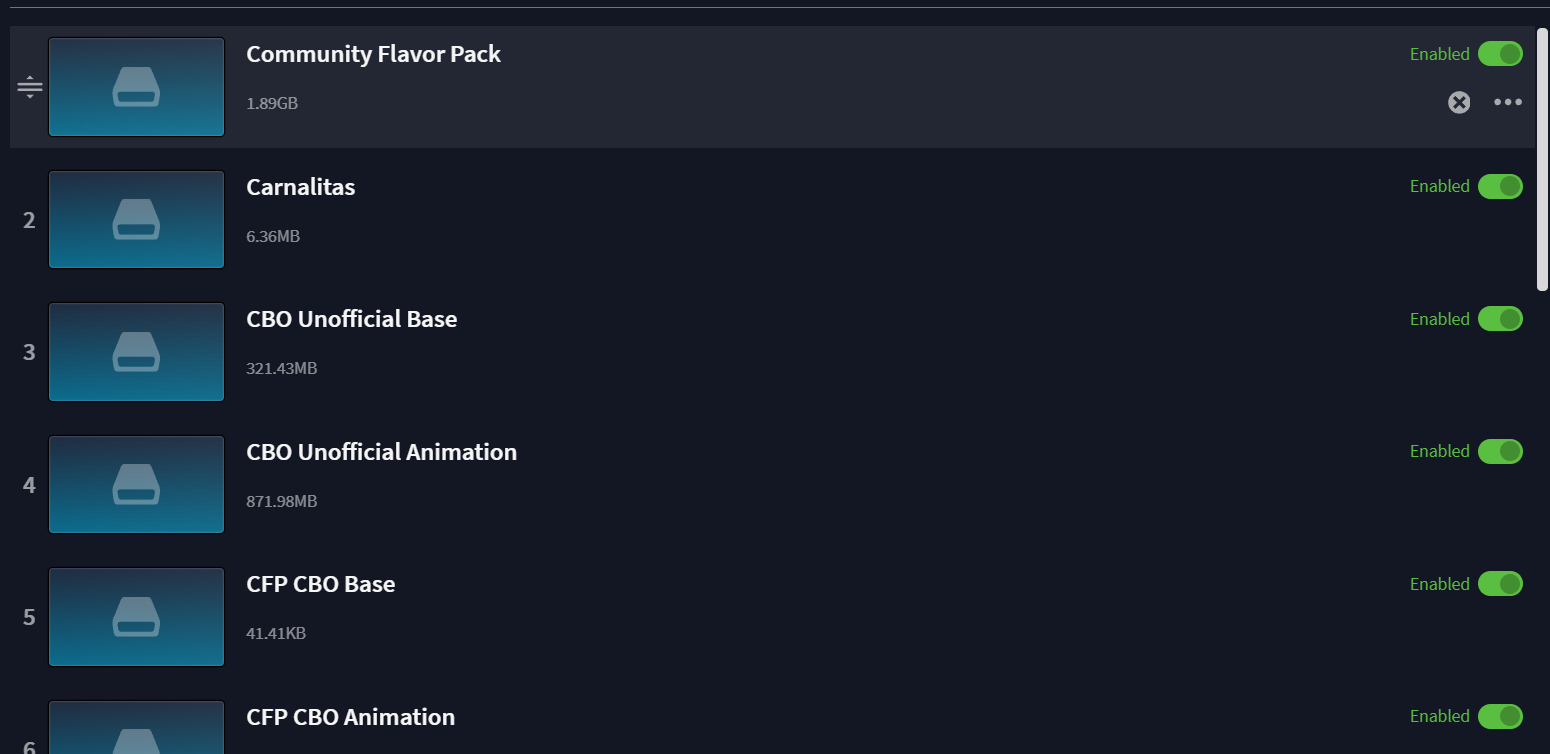Click the vertical scrollbar of the mod list
Image resolution: width=1550 pixels, height=754 pixels.
click(x=1542, y=160)
